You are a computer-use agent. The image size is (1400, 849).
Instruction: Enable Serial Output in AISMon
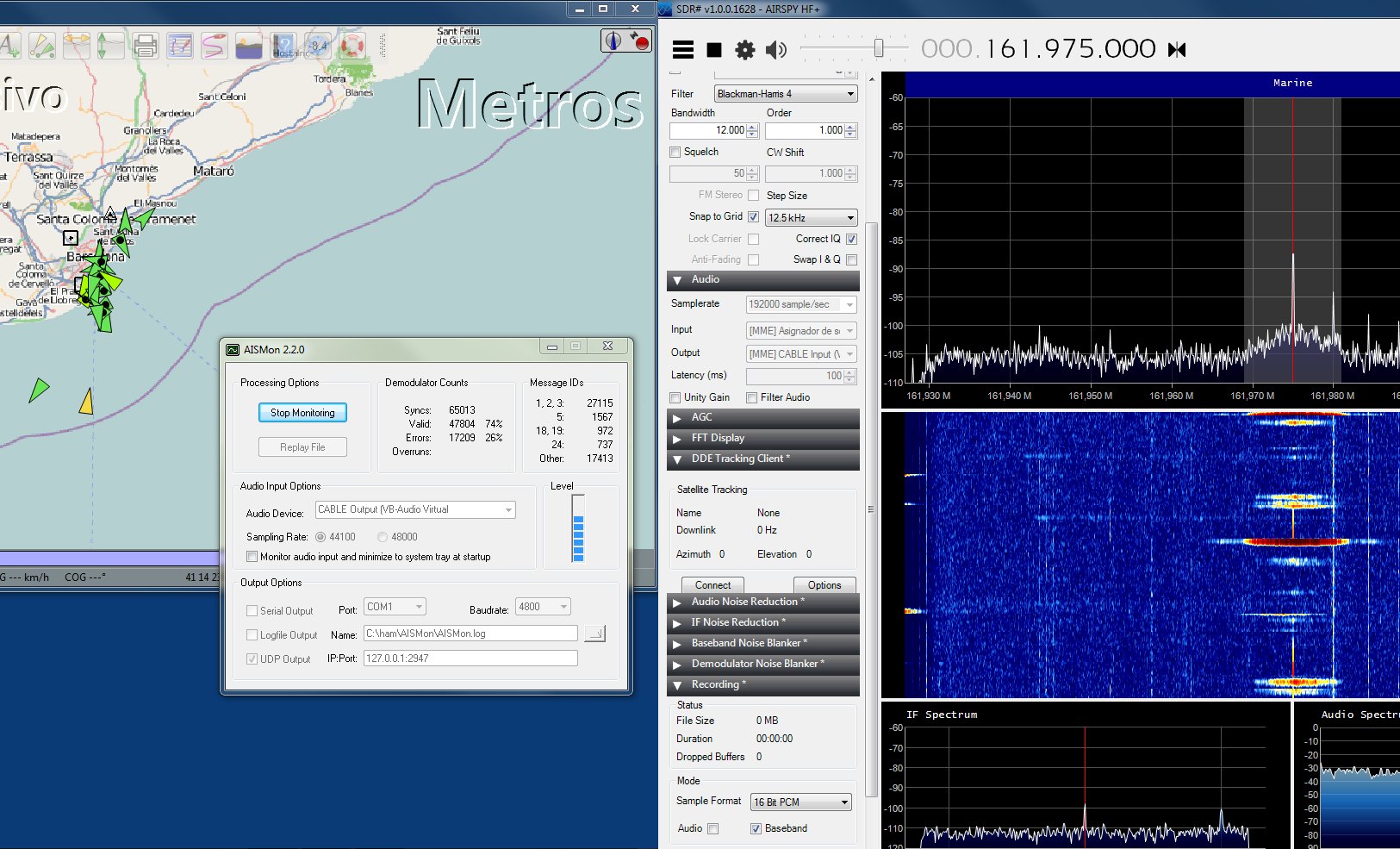[x=252, y=610]
